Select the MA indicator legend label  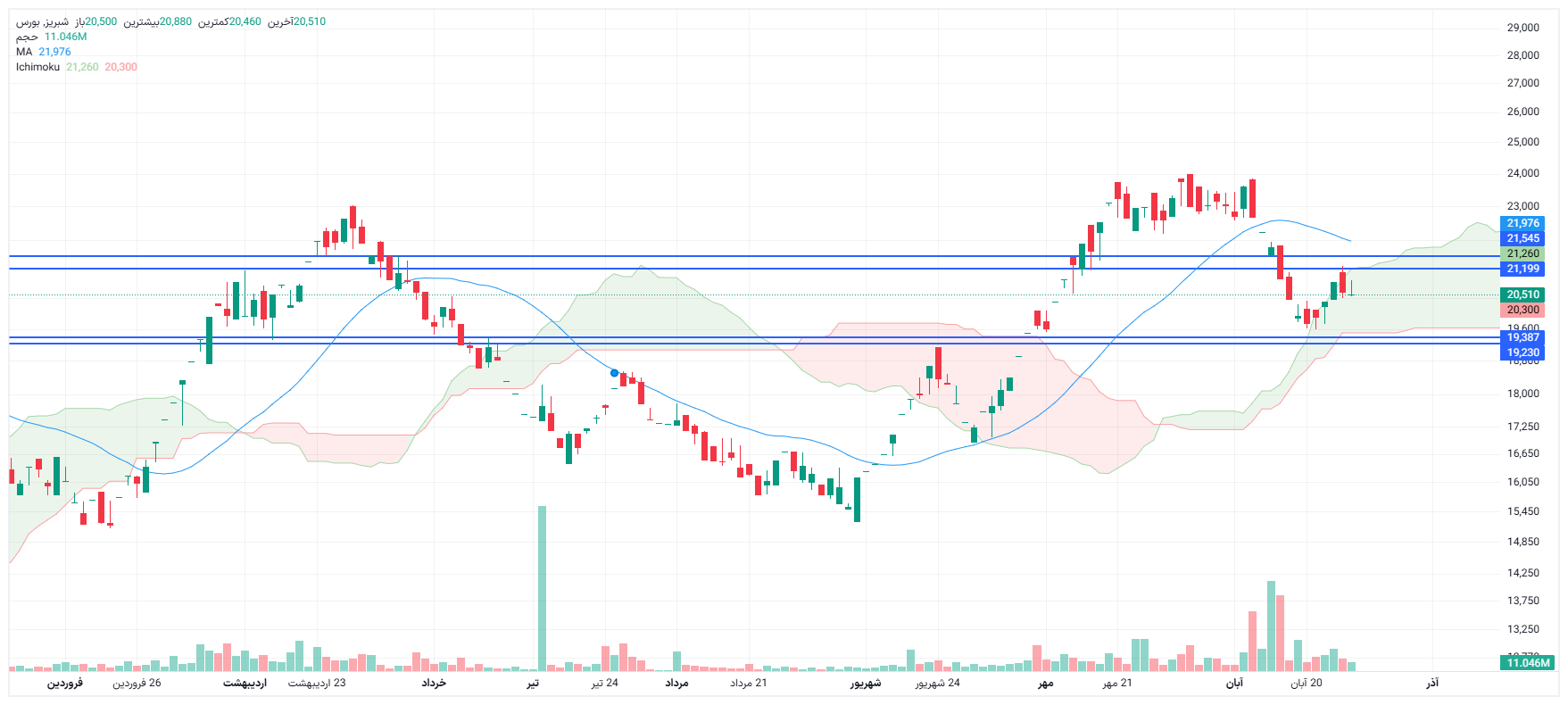coord(24,52)
